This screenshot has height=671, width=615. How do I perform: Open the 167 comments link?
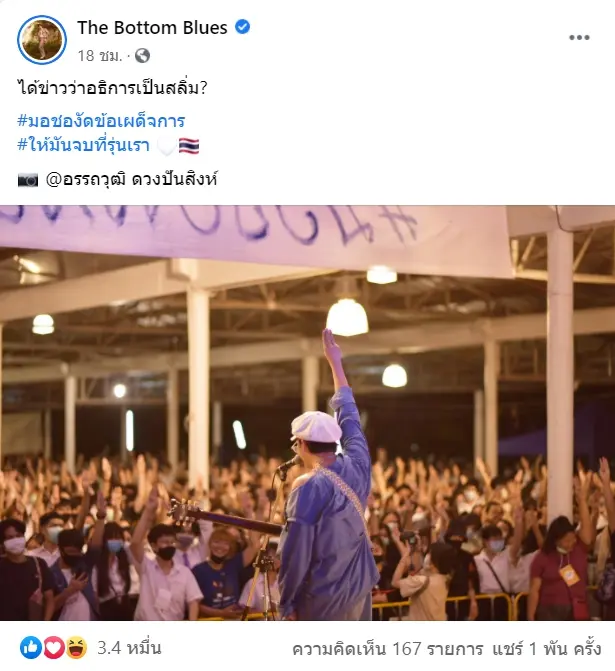(388, 649)
